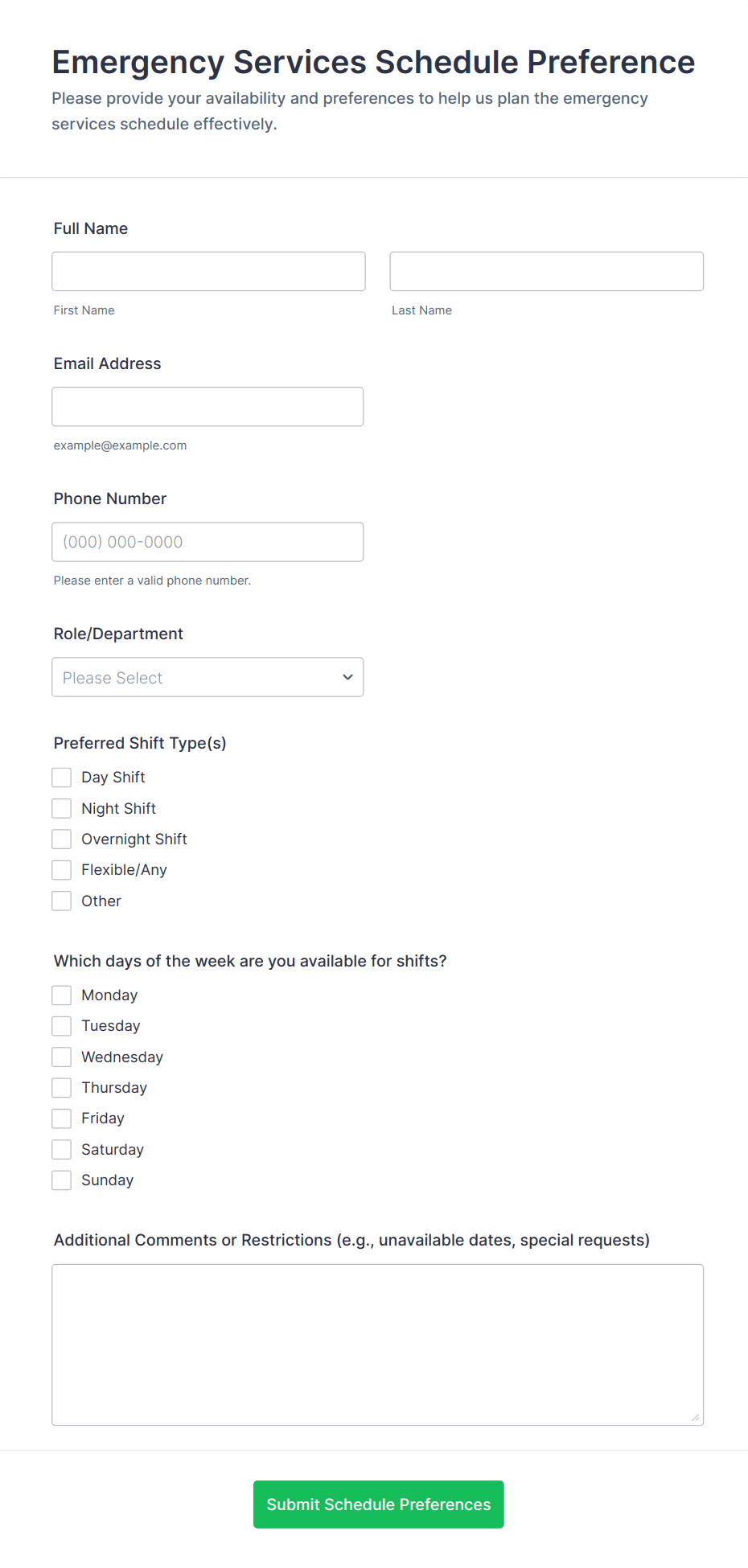Check the Other shift type
Screen dimensions: 748x1568
point(61,901)
